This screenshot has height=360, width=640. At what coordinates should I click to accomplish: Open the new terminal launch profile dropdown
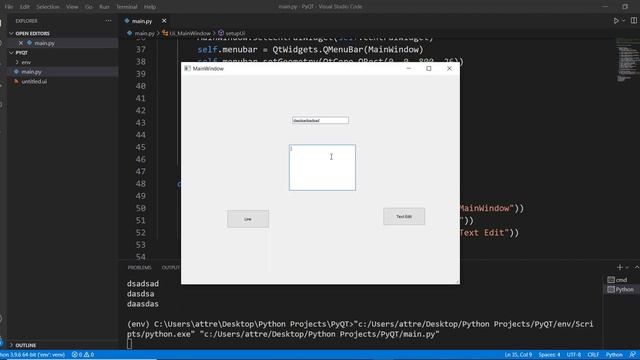(x=627, y=267)
